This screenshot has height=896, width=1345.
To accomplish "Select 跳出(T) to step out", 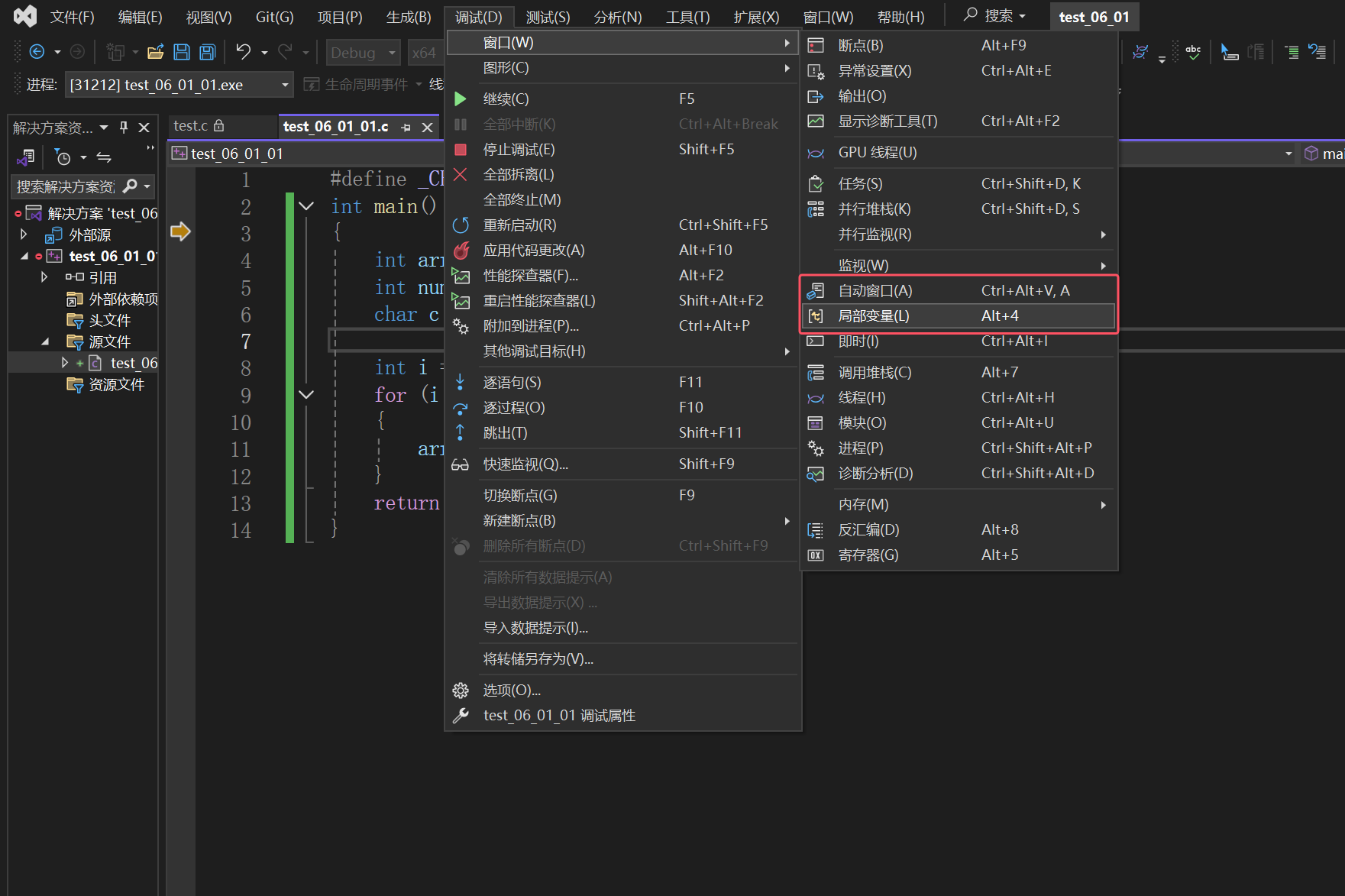I will click(x=623, y=432).
